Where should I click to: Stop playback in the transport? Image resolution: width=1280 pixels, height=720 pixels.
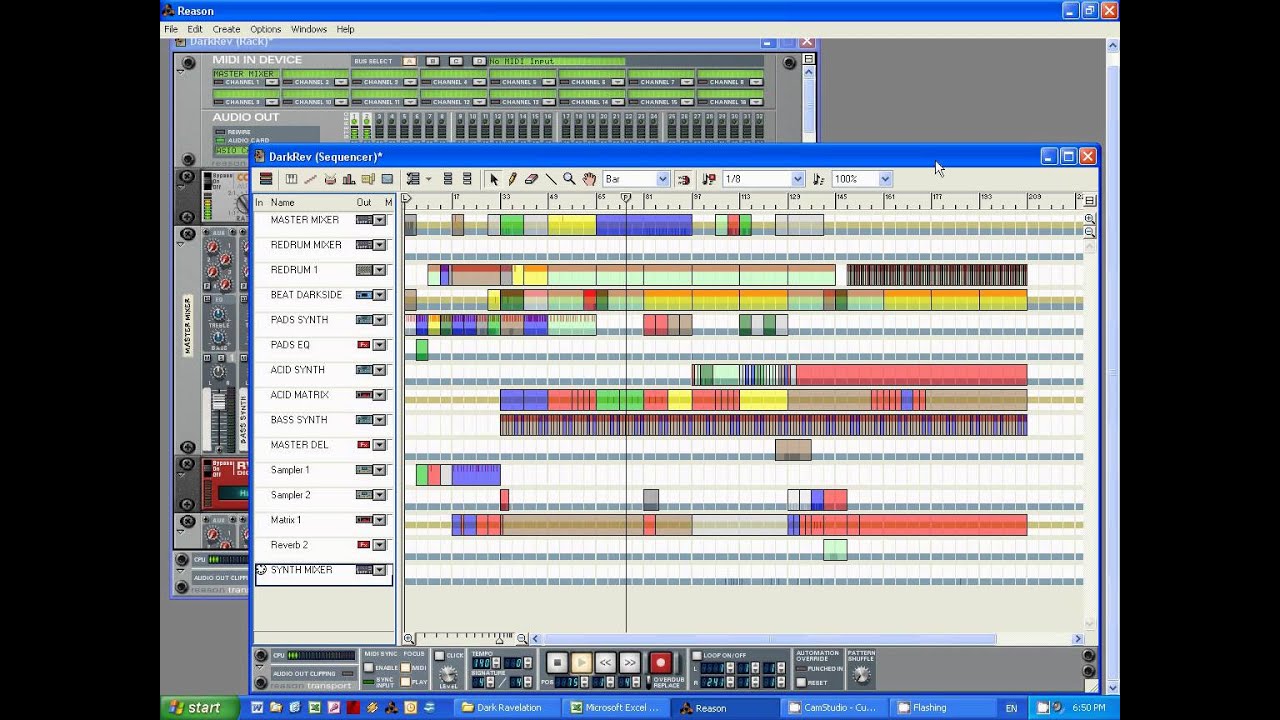557,662
